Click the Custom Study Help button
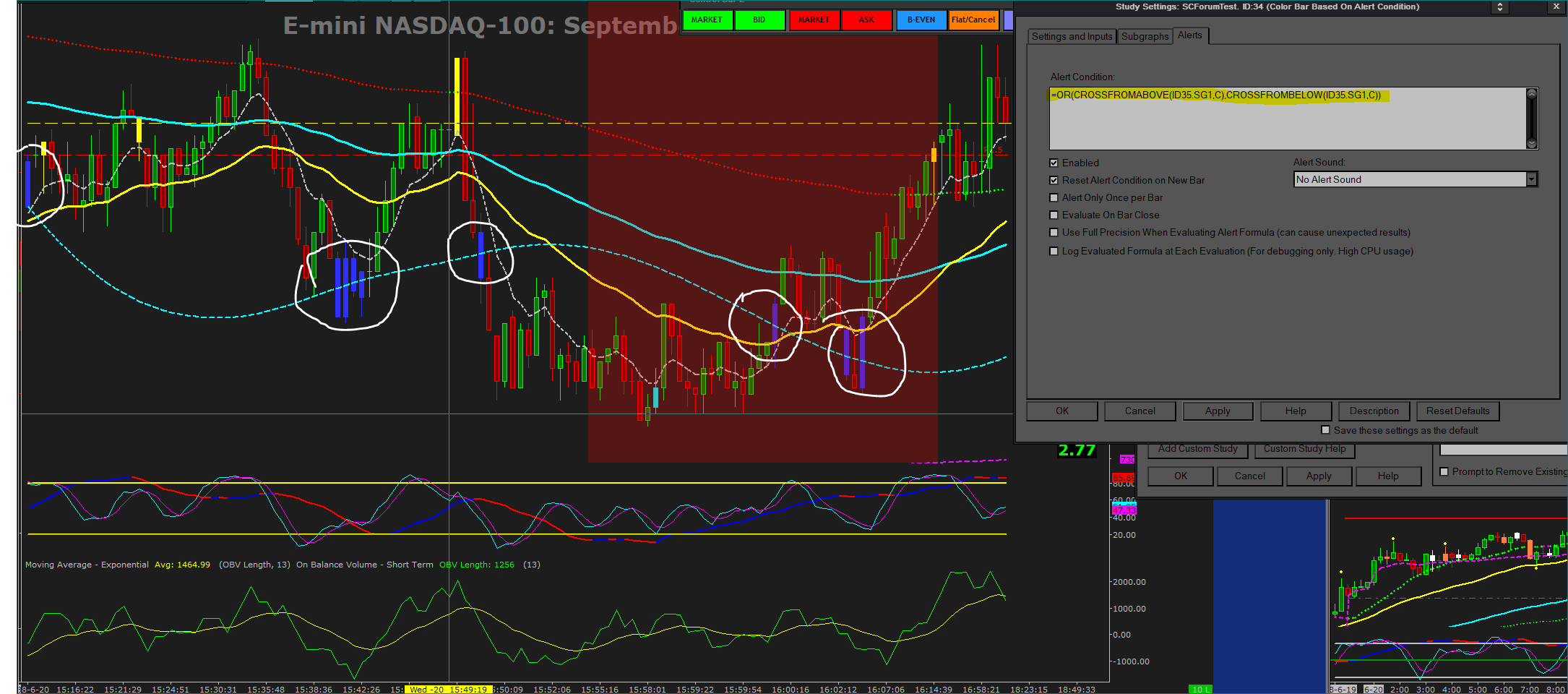The height and width of the screenshot is (694, 1568). click(x=1305, y=449)
